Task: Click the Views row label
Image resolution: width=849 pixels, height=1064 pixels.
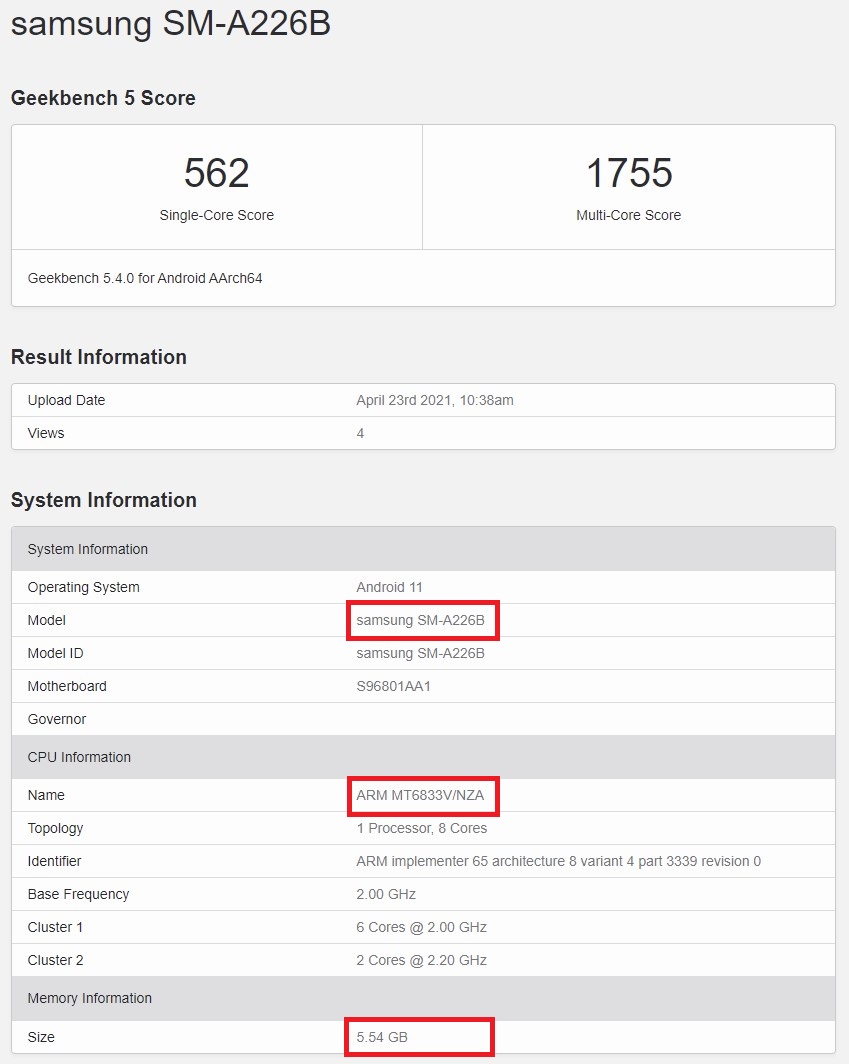Action: [46, 433]
